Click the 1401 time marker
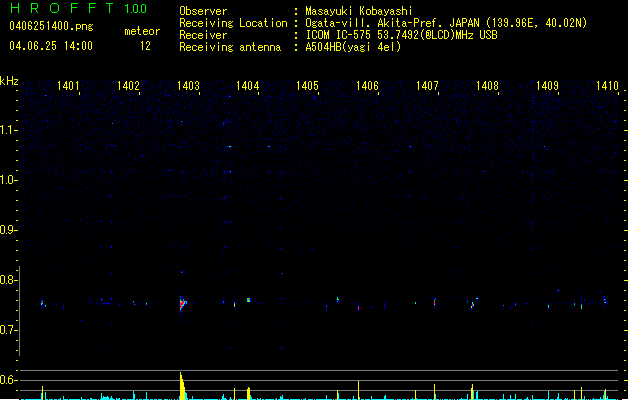629x400 pixels. click(x=68, y=86)
